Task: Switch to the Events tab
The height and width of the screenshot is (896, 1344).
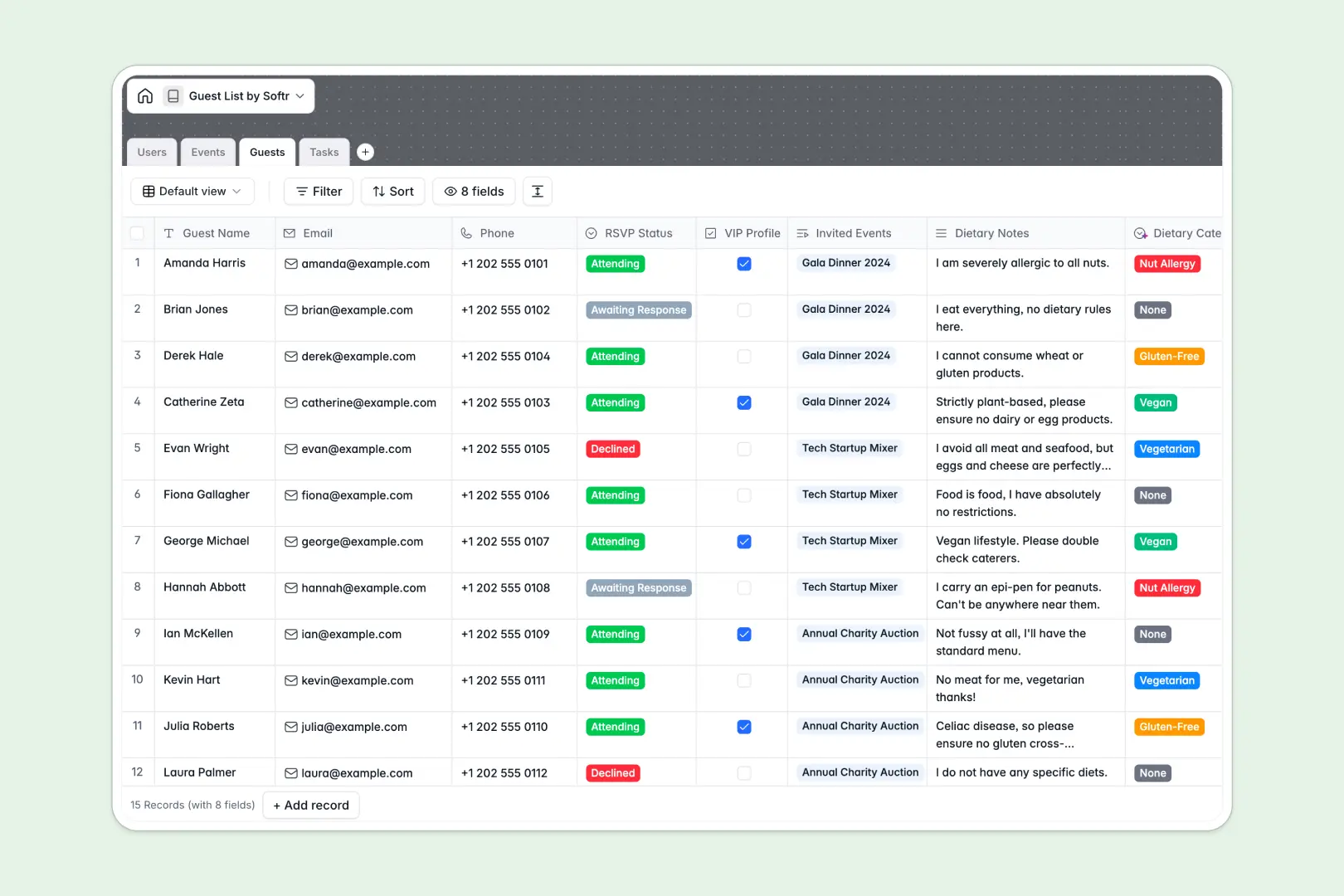Action: (x=207, y=152)
